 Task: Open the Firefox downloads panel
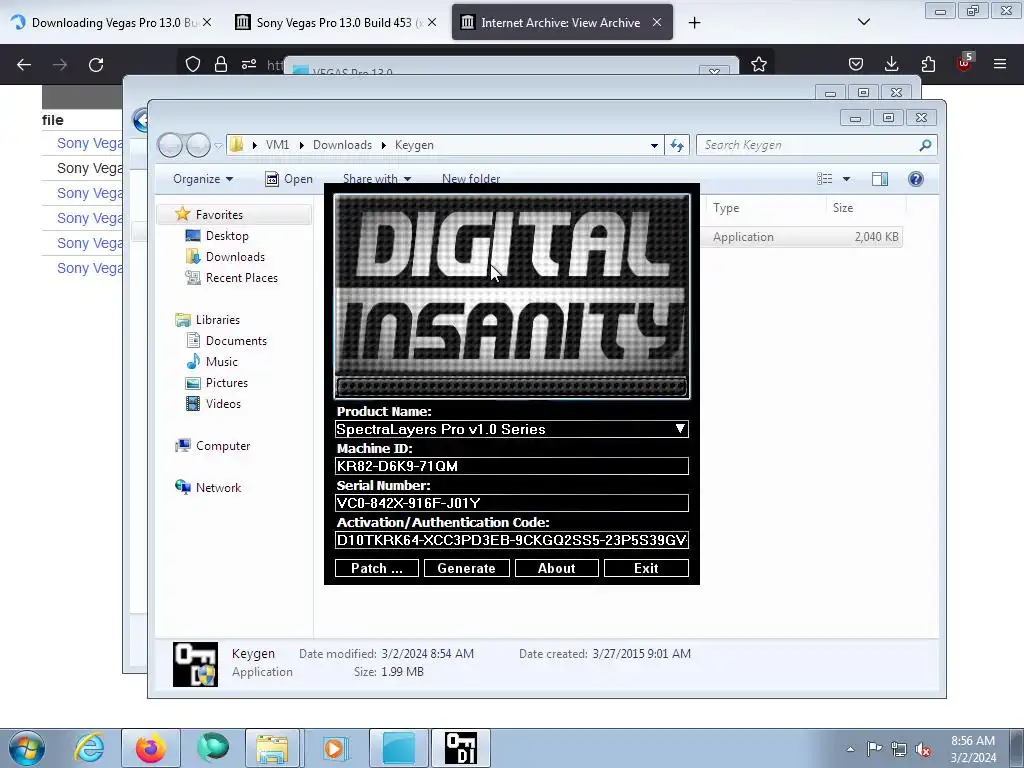(x=891, y=64)
